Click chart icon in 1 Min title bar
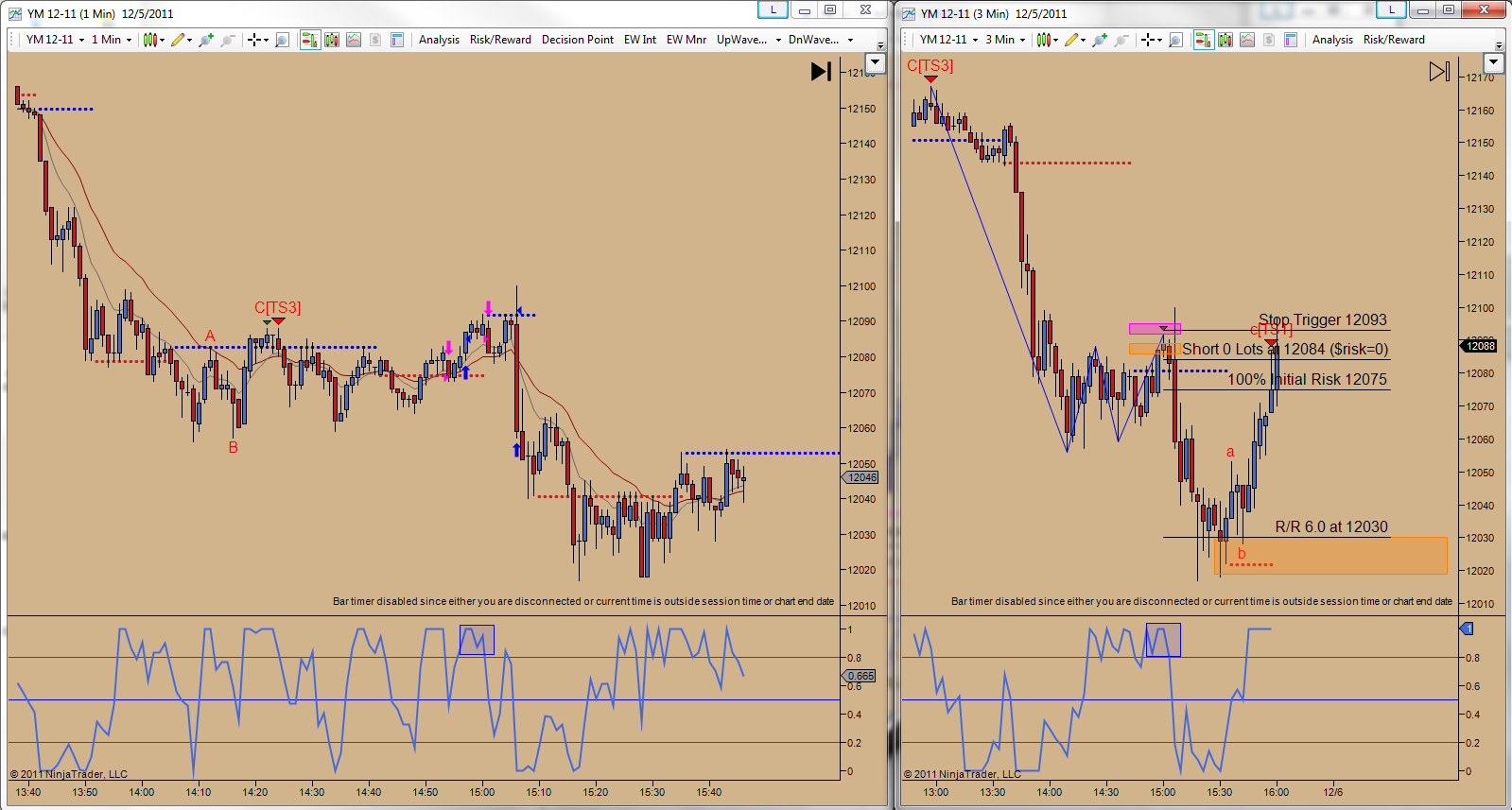 (15, 13)
